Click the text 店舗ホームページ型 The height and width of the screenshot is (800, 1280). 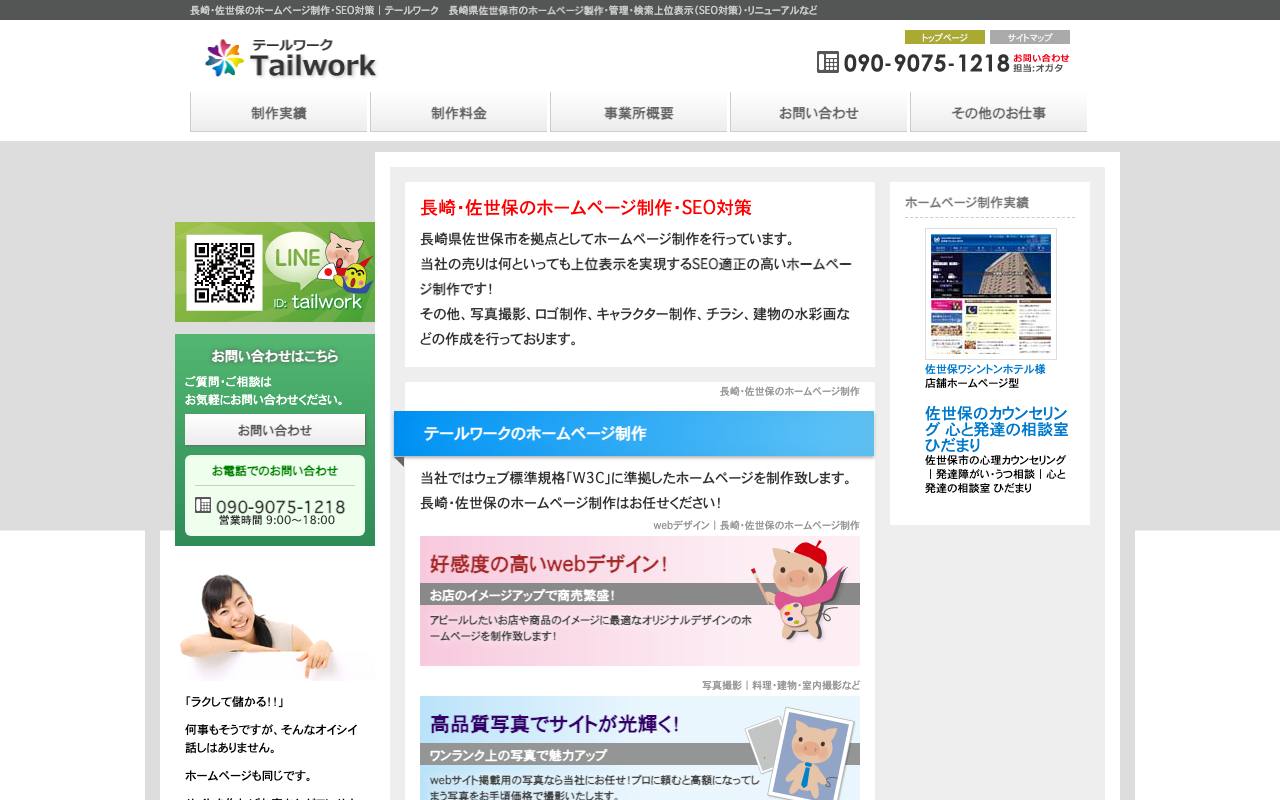972,383
